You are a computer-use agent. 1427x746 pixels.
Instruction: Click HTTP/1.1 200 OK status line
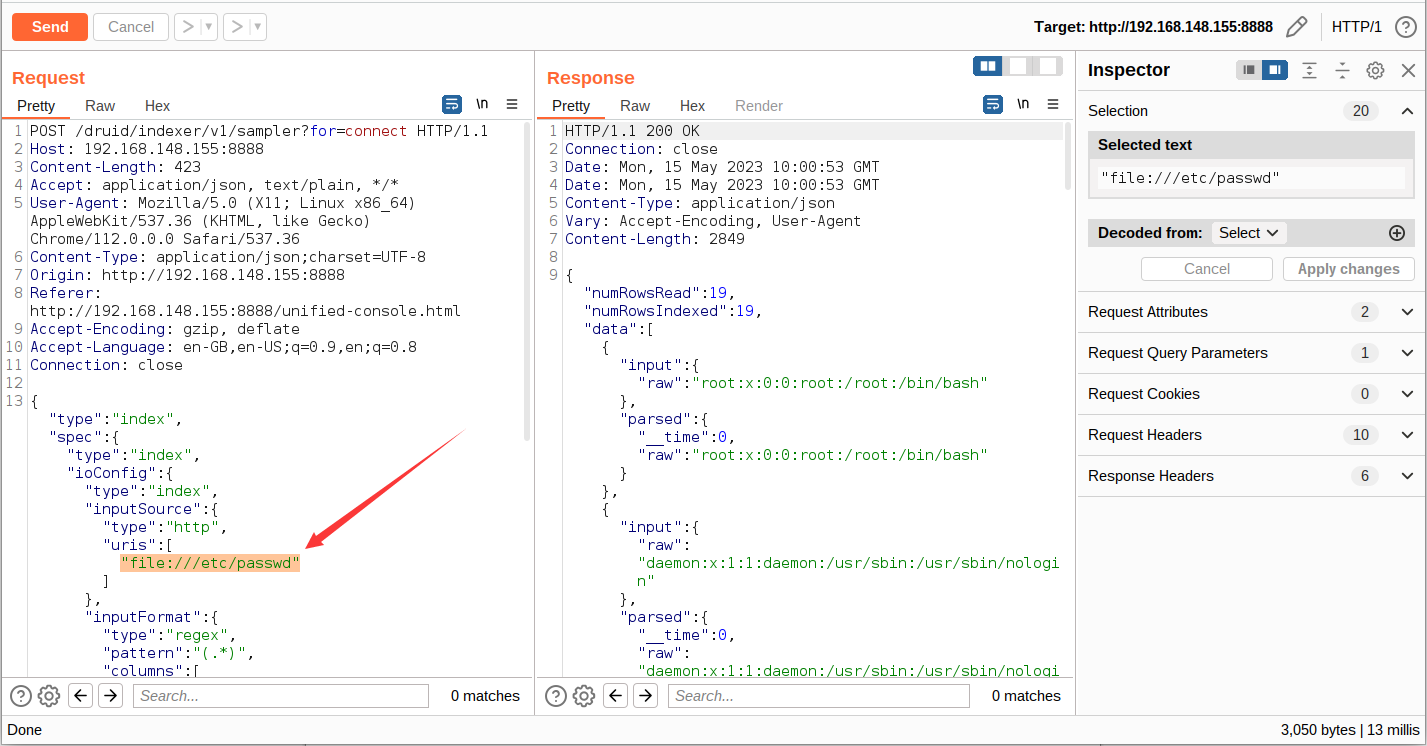click(632, 131)
